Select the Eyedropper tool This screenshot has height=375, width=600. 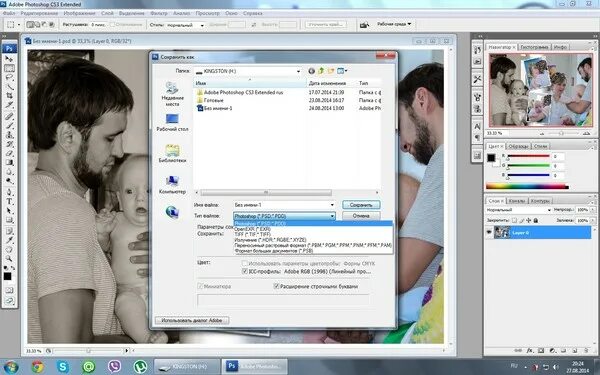pyautogui.click(x=9, y=240)
